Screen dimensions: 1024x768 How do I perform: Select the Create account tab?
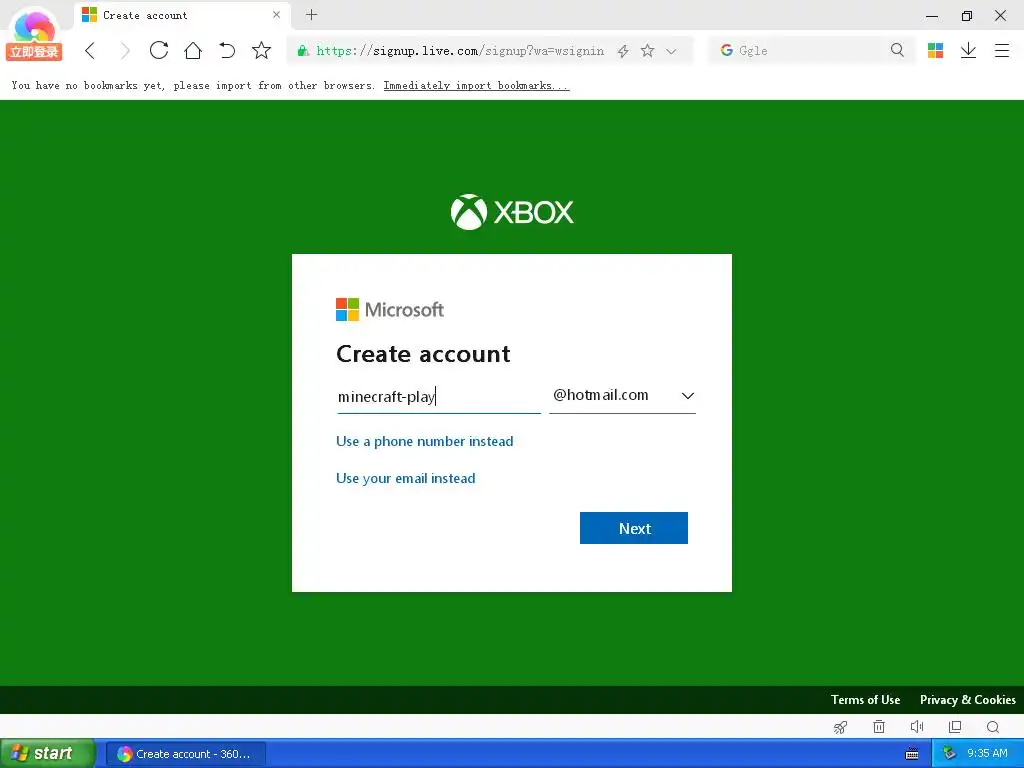pos(182,15)
